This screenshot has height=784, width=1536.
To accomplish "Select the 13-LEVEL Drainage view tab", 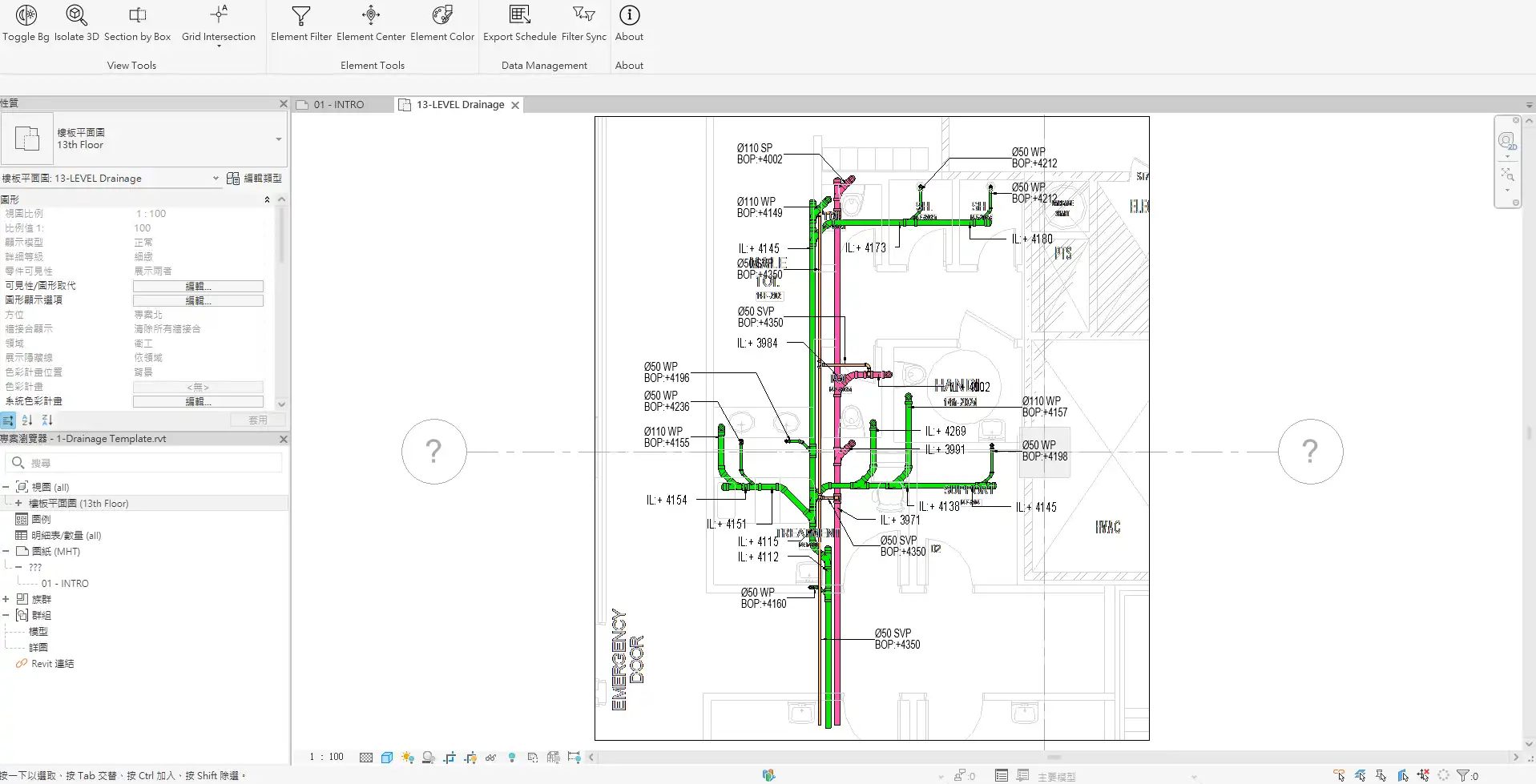I will pyautogui.click(x=460, y=105).
